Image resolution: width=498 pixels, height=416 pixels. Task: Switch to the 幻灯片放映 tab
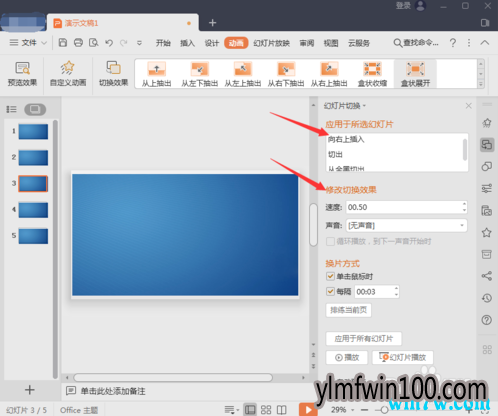[271, 43]
